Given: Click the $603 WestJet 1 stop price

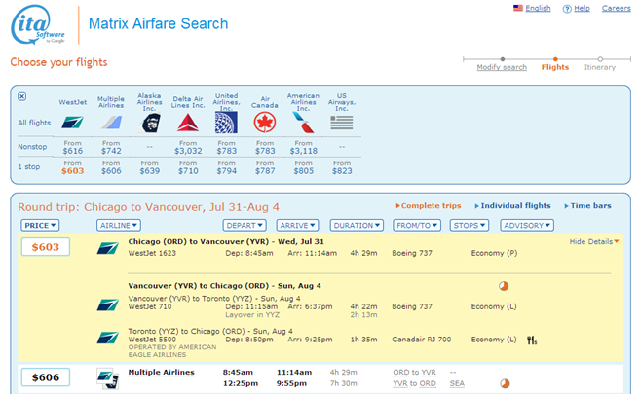Looking at the screenshot, I should tap(73, 170).
